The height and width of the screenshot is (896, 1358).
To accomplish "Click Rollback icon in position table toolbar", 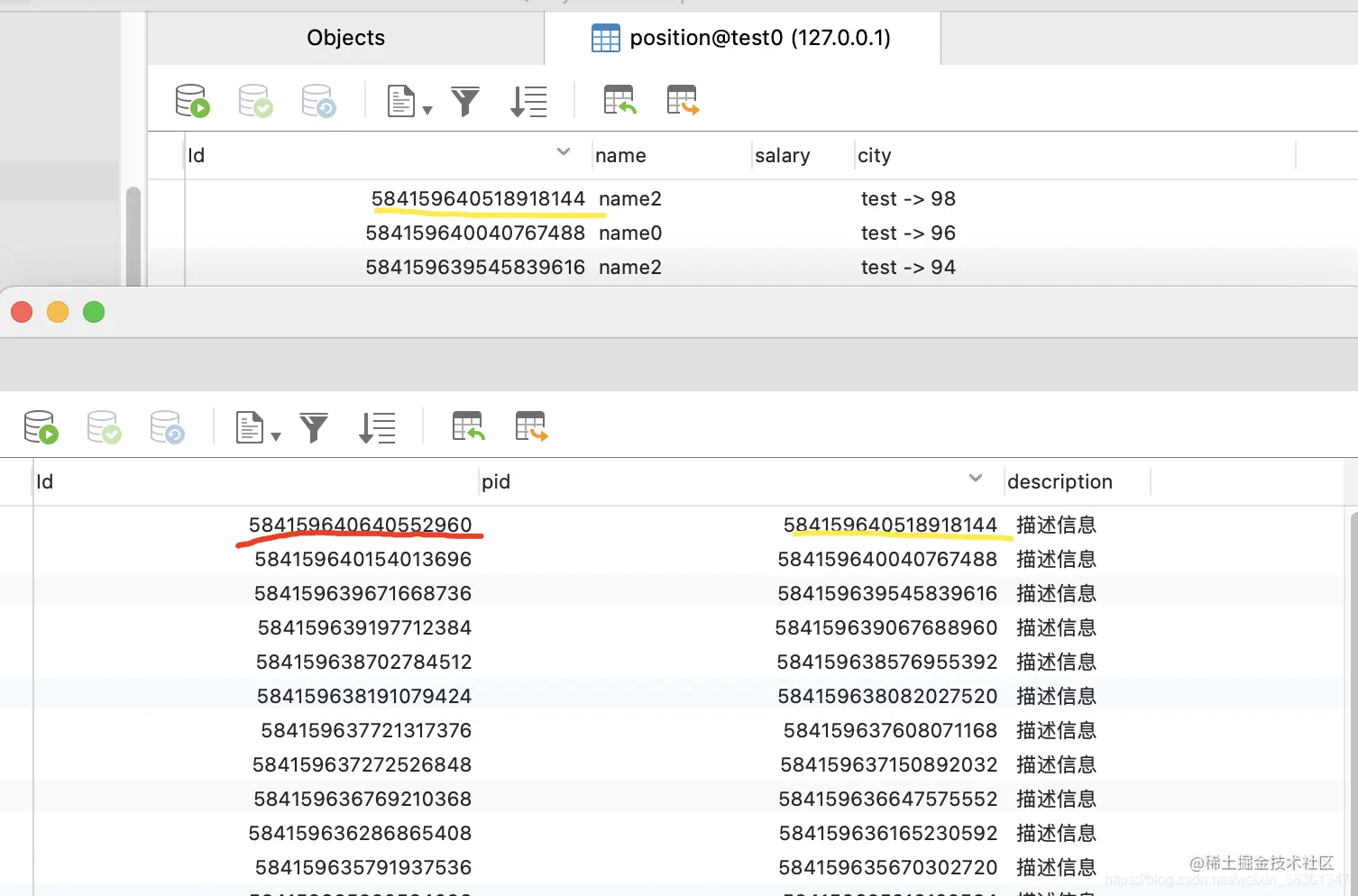I will pos(318,101).
